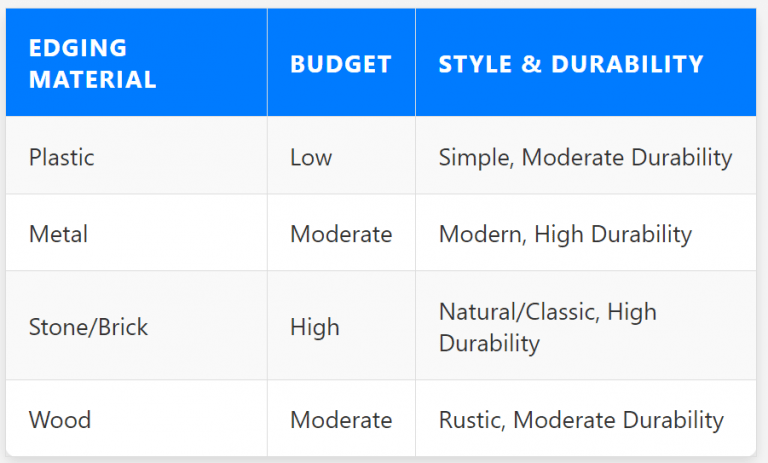Click the word 'EDGING' in the header
The image size is (768, 463).
coord(78,48)
